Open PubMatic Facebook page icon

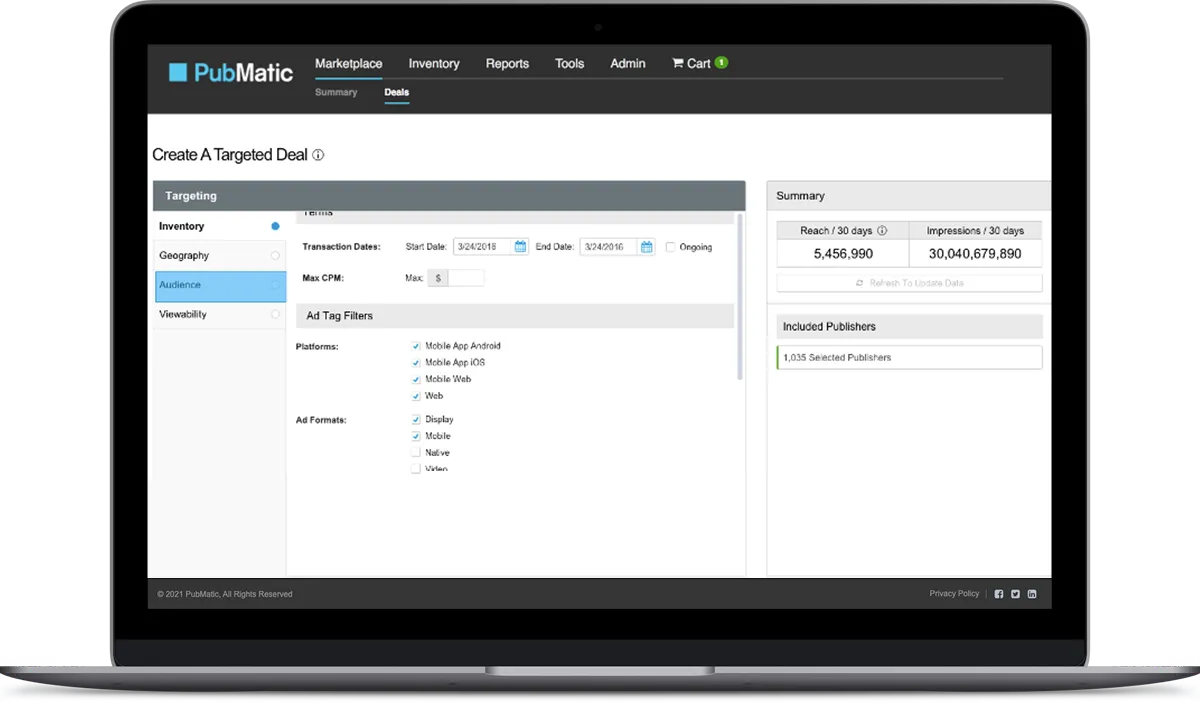tap(998, 594)
